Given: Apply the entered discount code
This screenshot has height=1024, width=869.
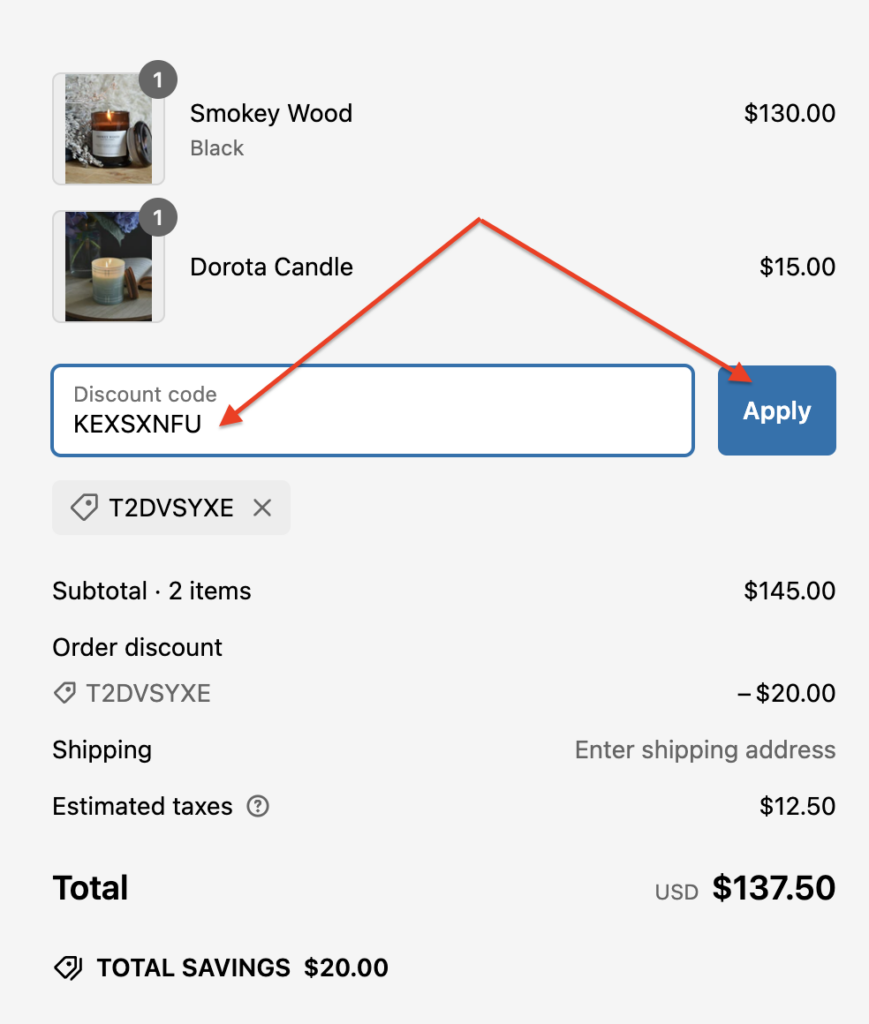Looking at the screenshot, I should pos(776,411).
